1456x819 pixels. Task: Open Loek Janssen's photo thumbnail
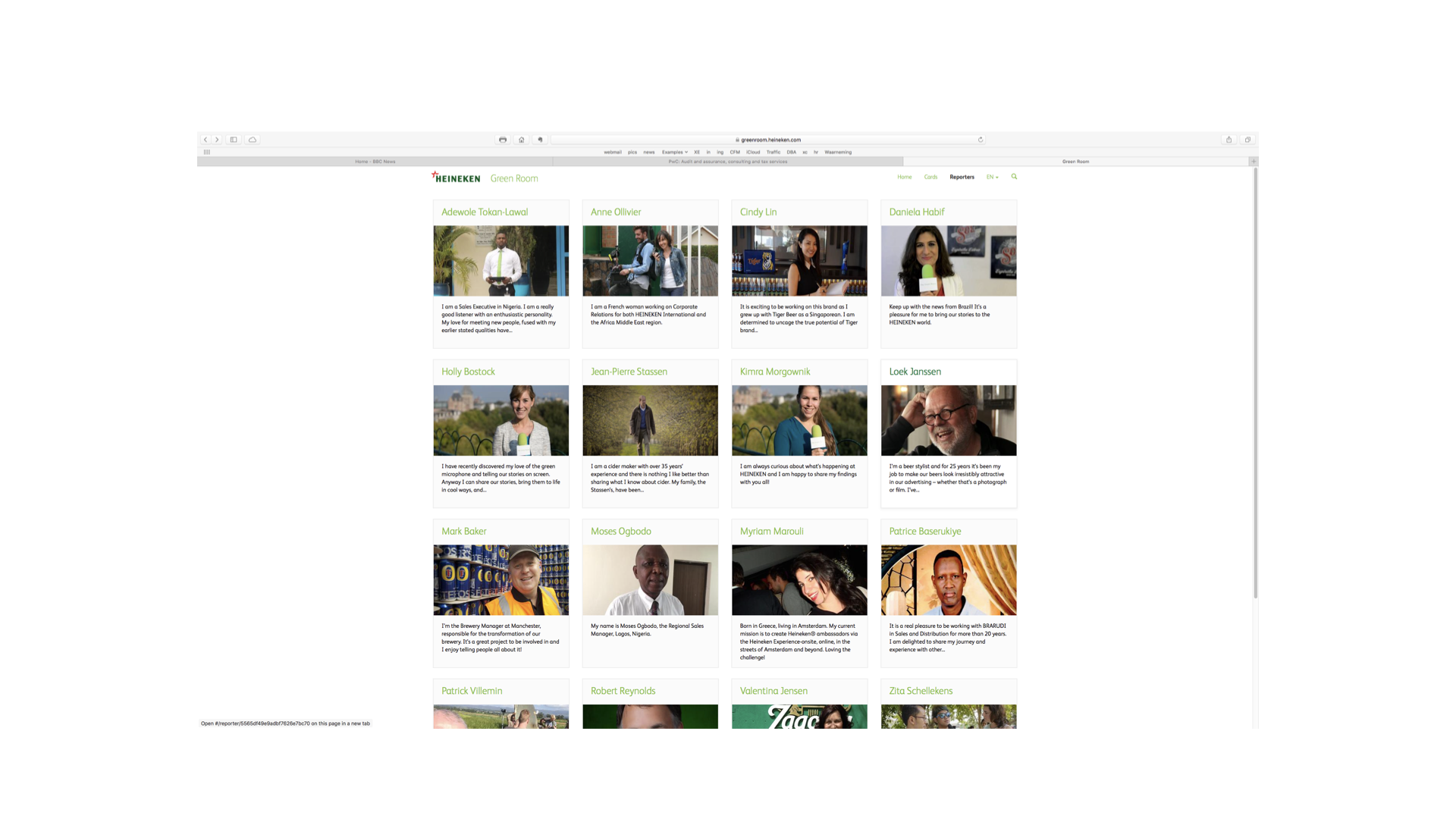(948, 420)
